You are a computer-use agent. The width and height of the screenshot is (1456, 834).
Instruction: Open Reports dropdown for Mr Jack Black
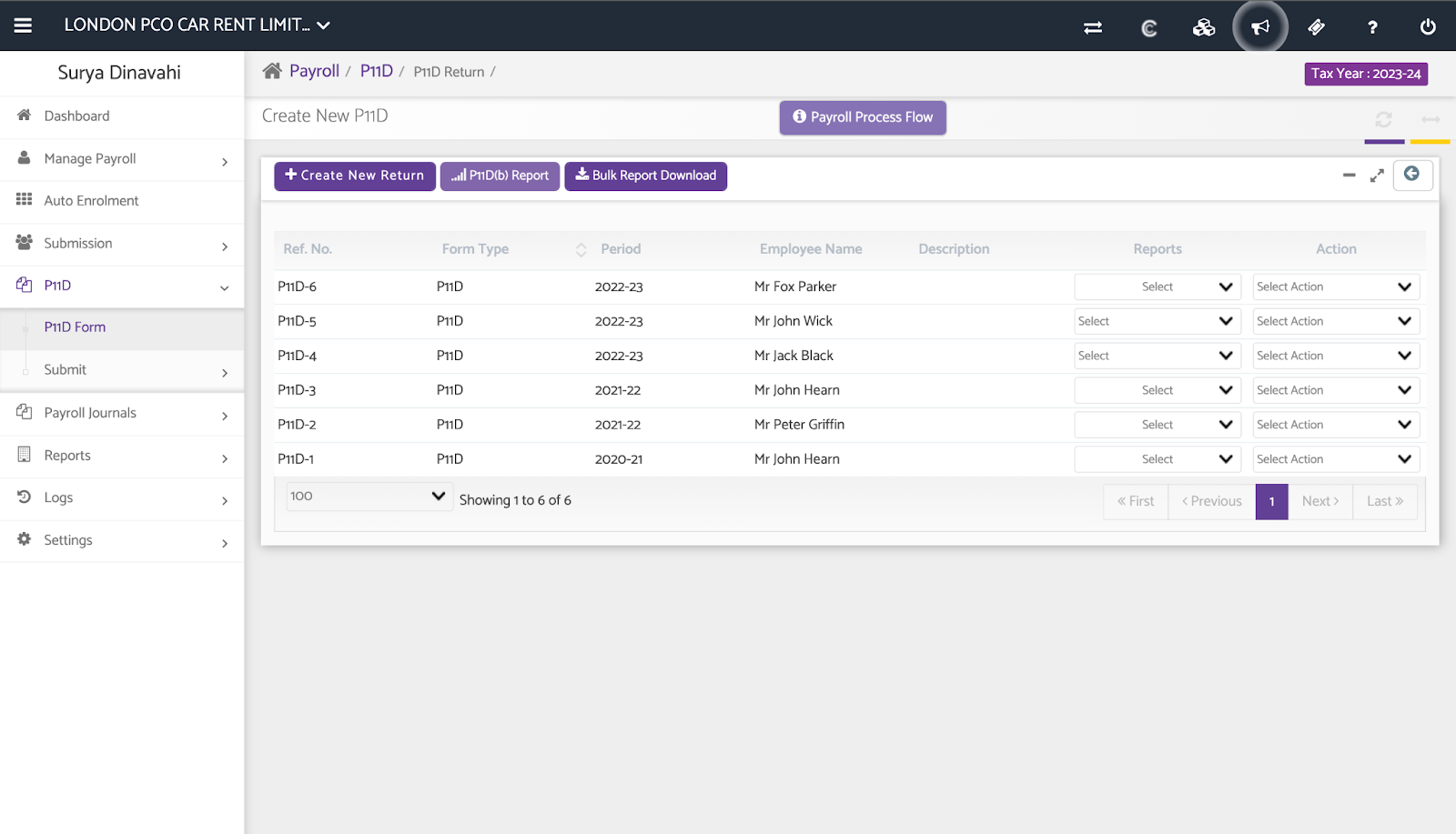[1158, 356]
